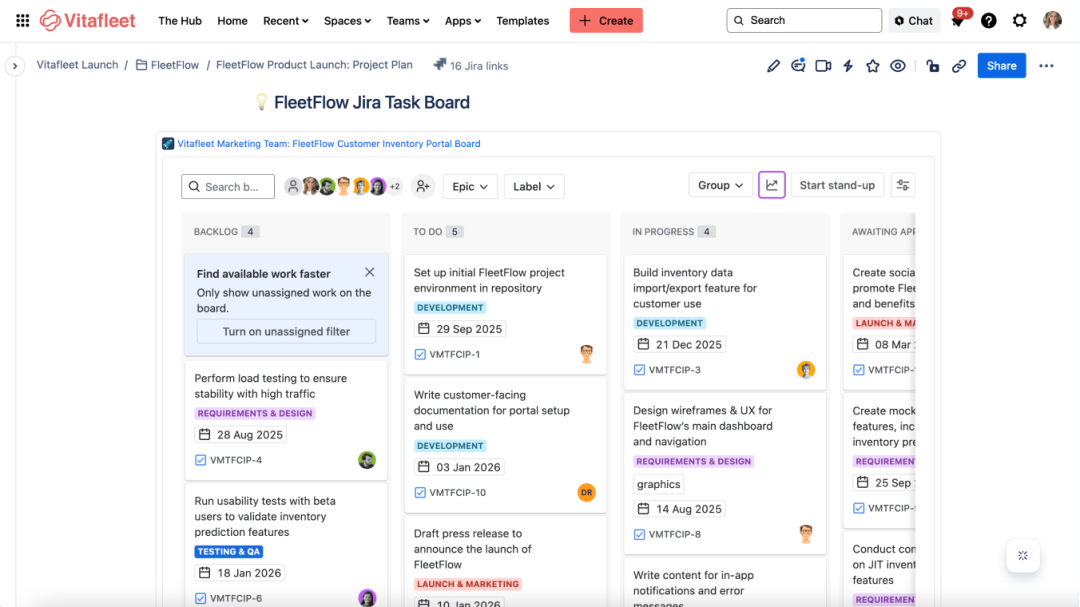This screenshot has height=607, width=1080.
Task: Click the LAUNCH & MARKETING tag on press release card
Action: click(468, 584)
